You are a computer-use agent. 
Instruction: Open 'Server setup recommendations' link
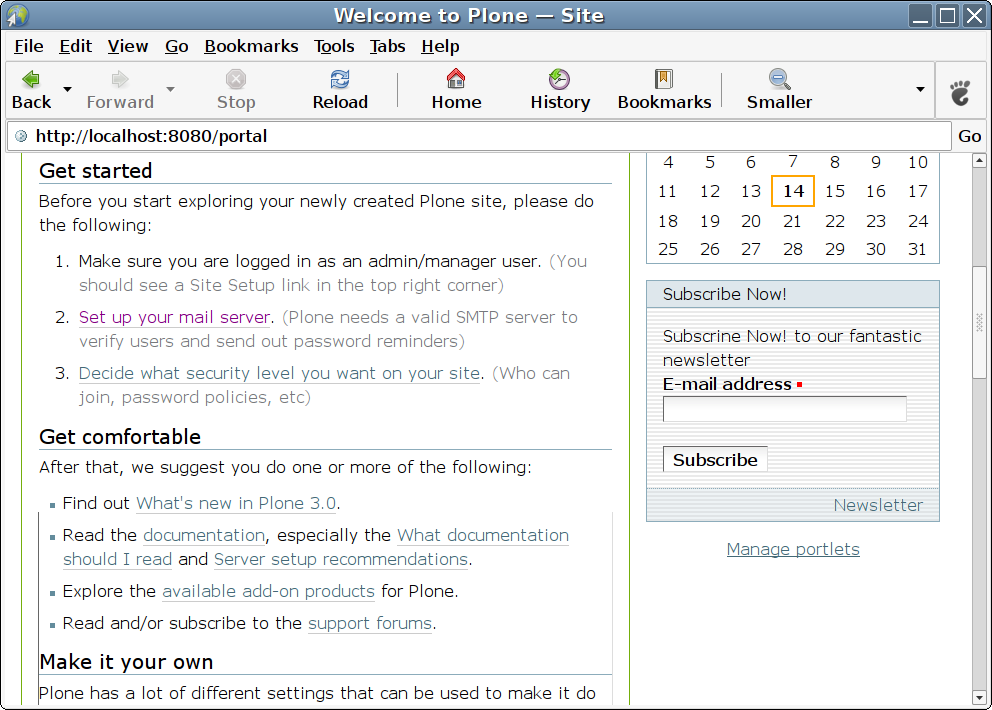tap(341, 559)
